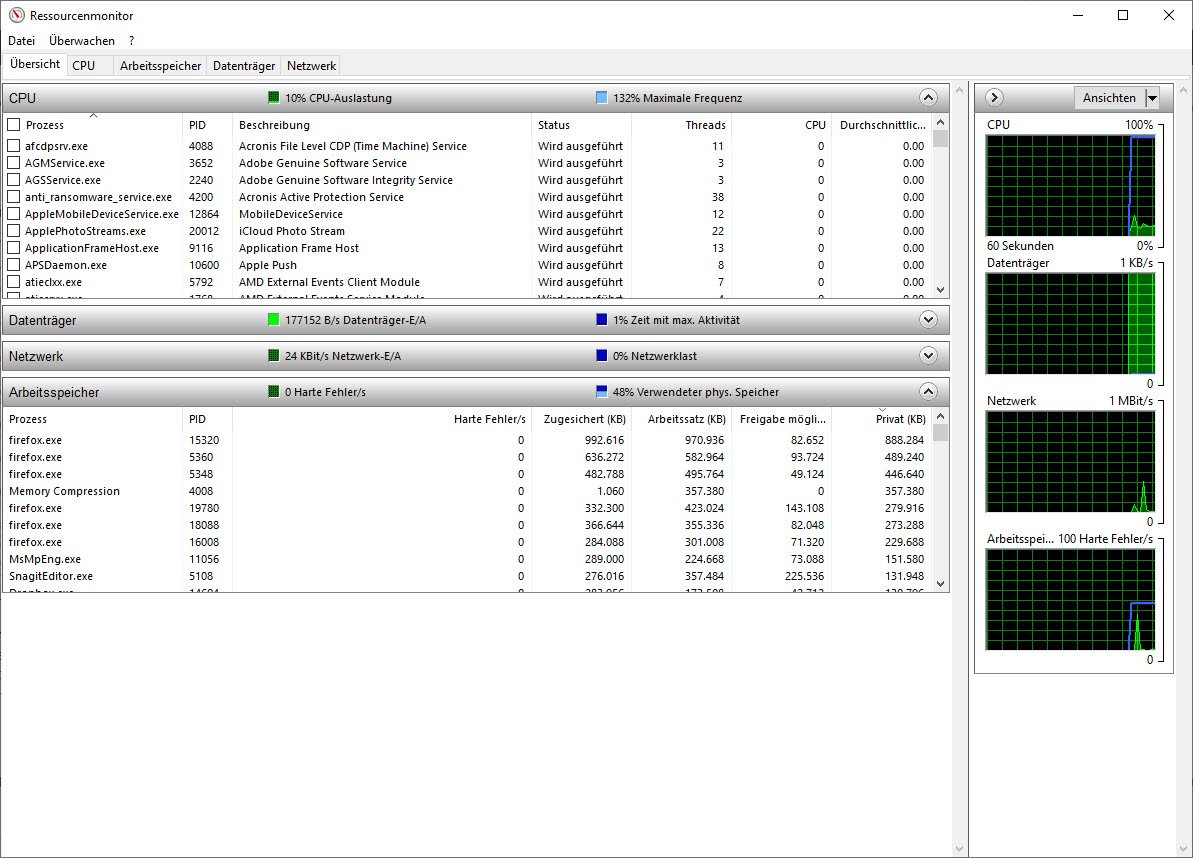
Task: Tick the checkbox for afcdpsrv.exe
Action: (14, 146)
